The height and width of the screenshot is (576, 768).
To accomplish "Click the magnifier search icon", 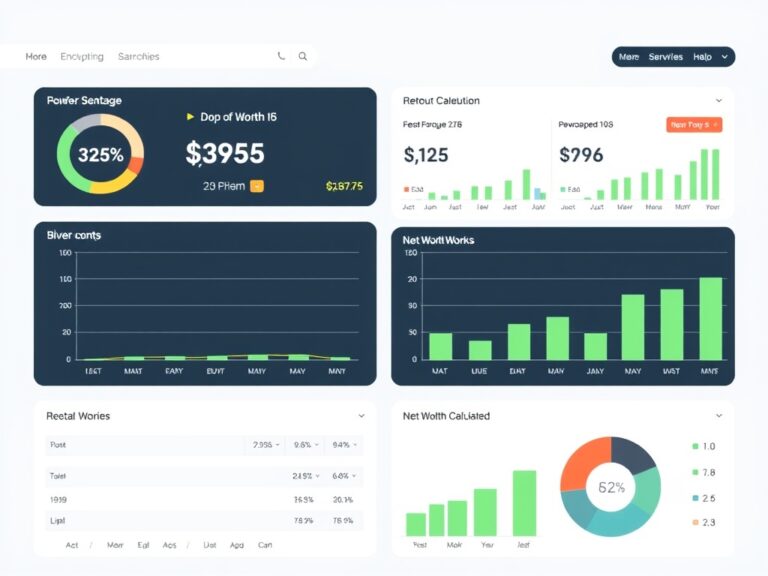I will click(303, 56).
